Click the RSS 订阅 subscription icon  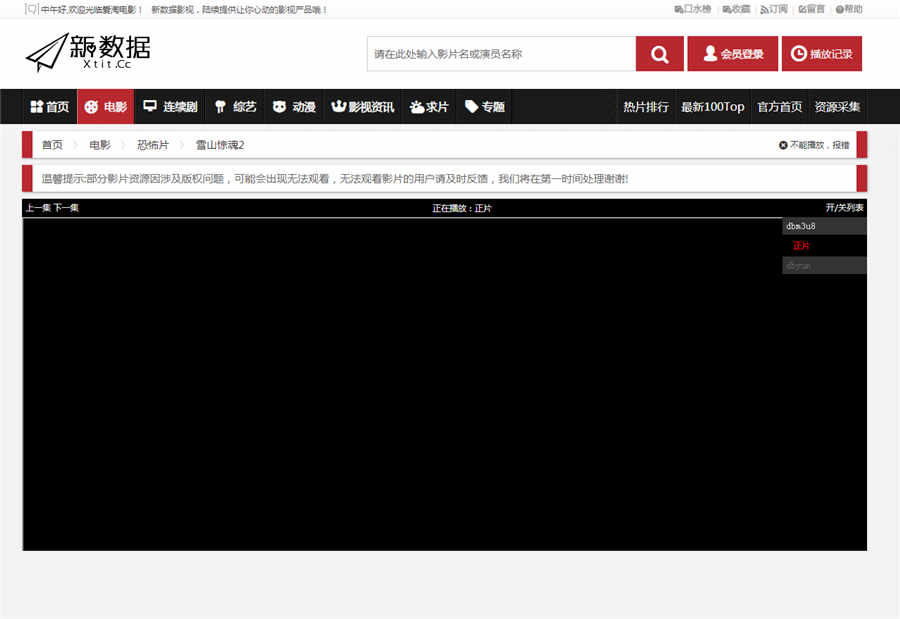762,9
